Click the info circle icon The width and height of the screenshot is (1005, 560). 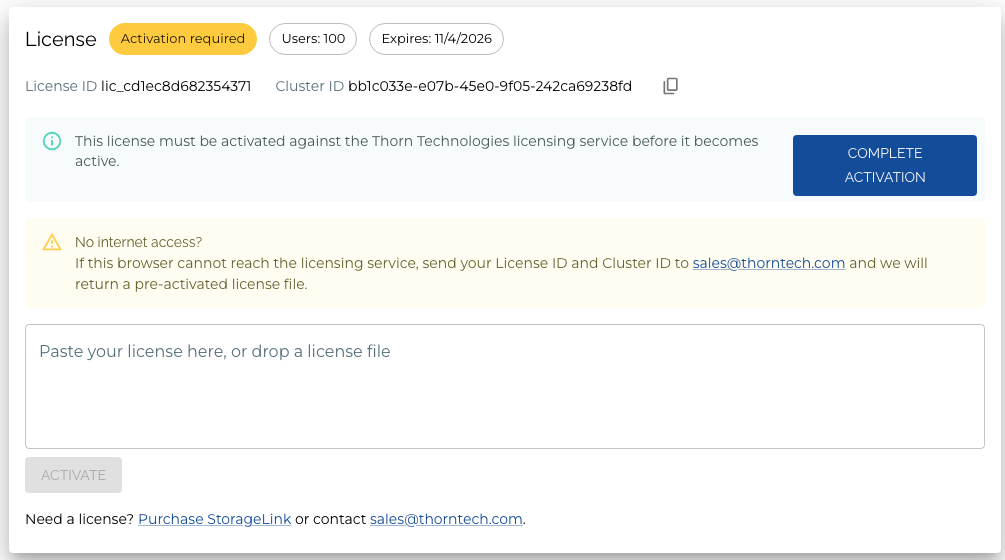coord(52,141)
